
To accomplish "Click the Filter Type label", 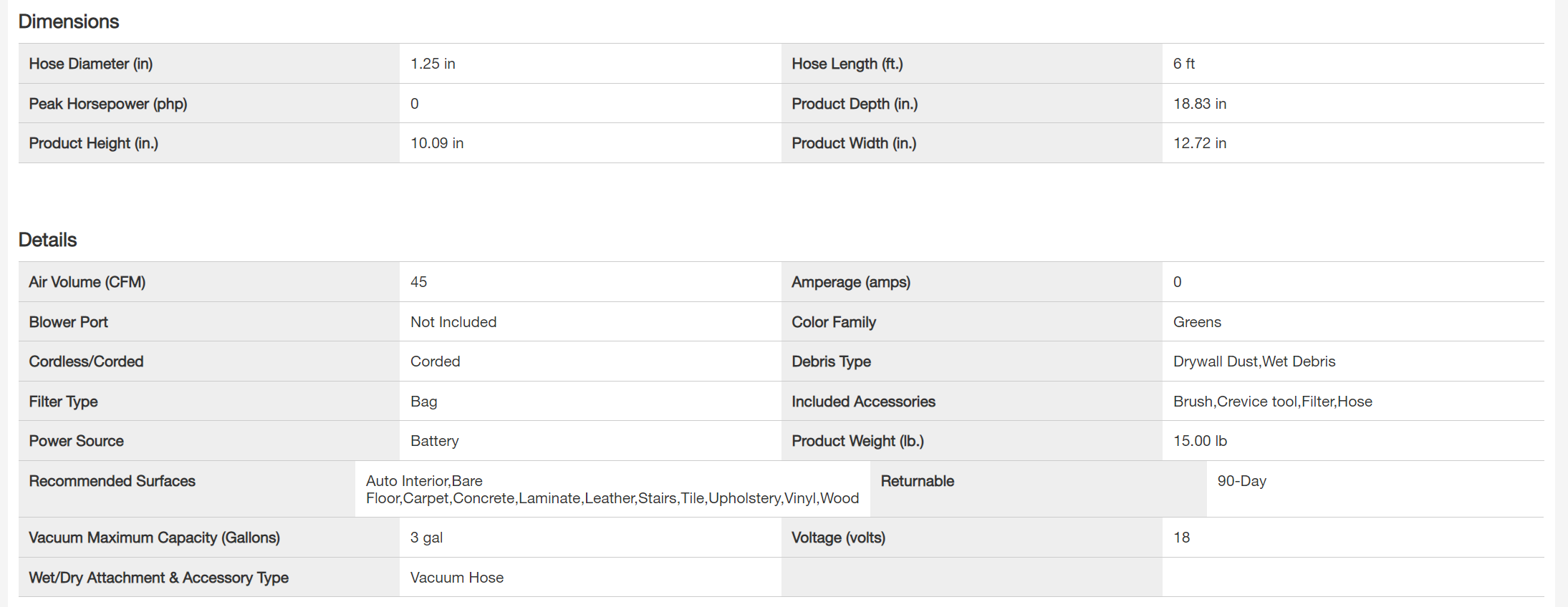I will (x=63, y=402).
